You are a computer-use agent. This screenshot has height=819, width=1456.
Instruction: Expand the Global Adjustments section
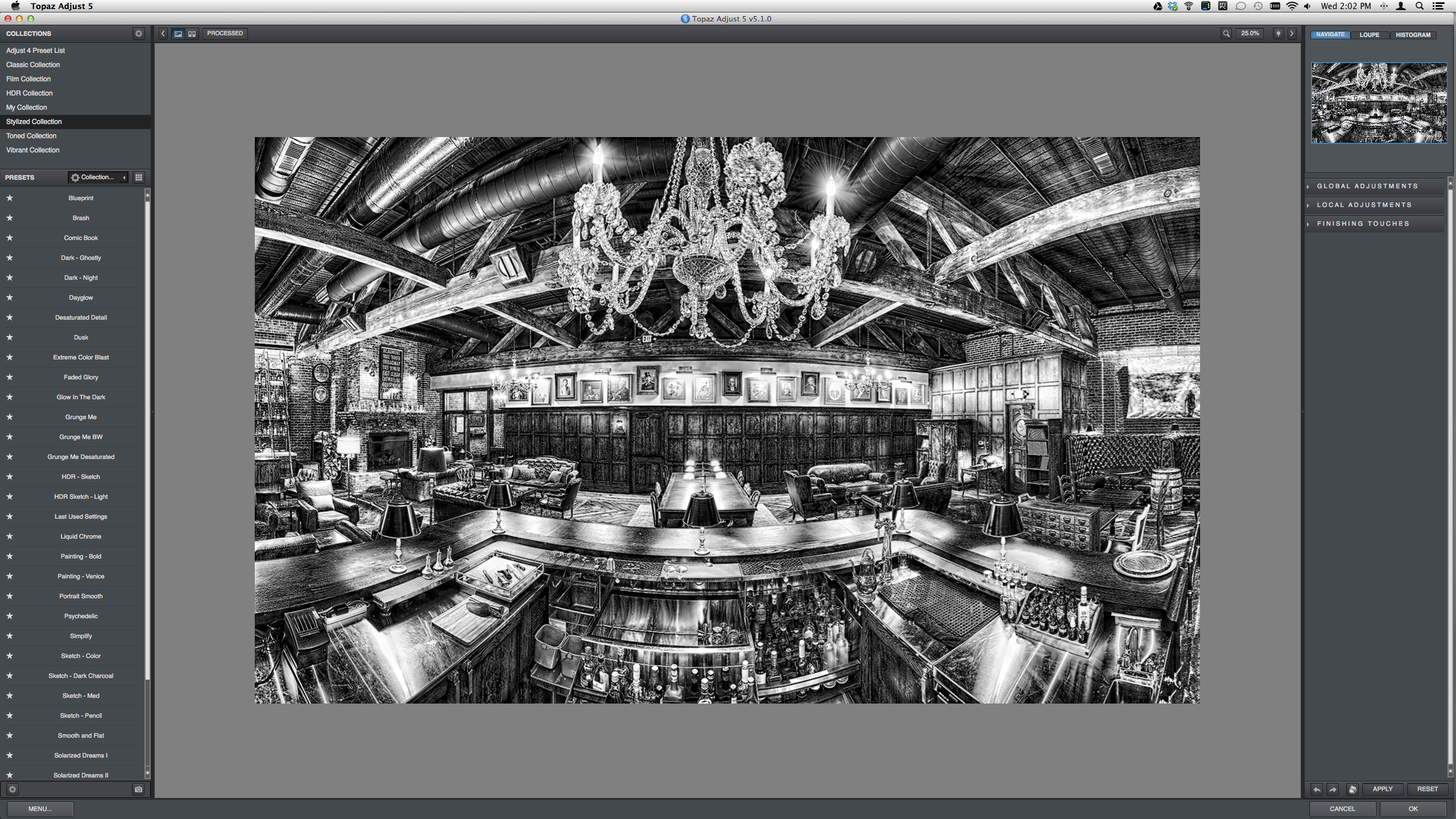[x=1367, y=186]
